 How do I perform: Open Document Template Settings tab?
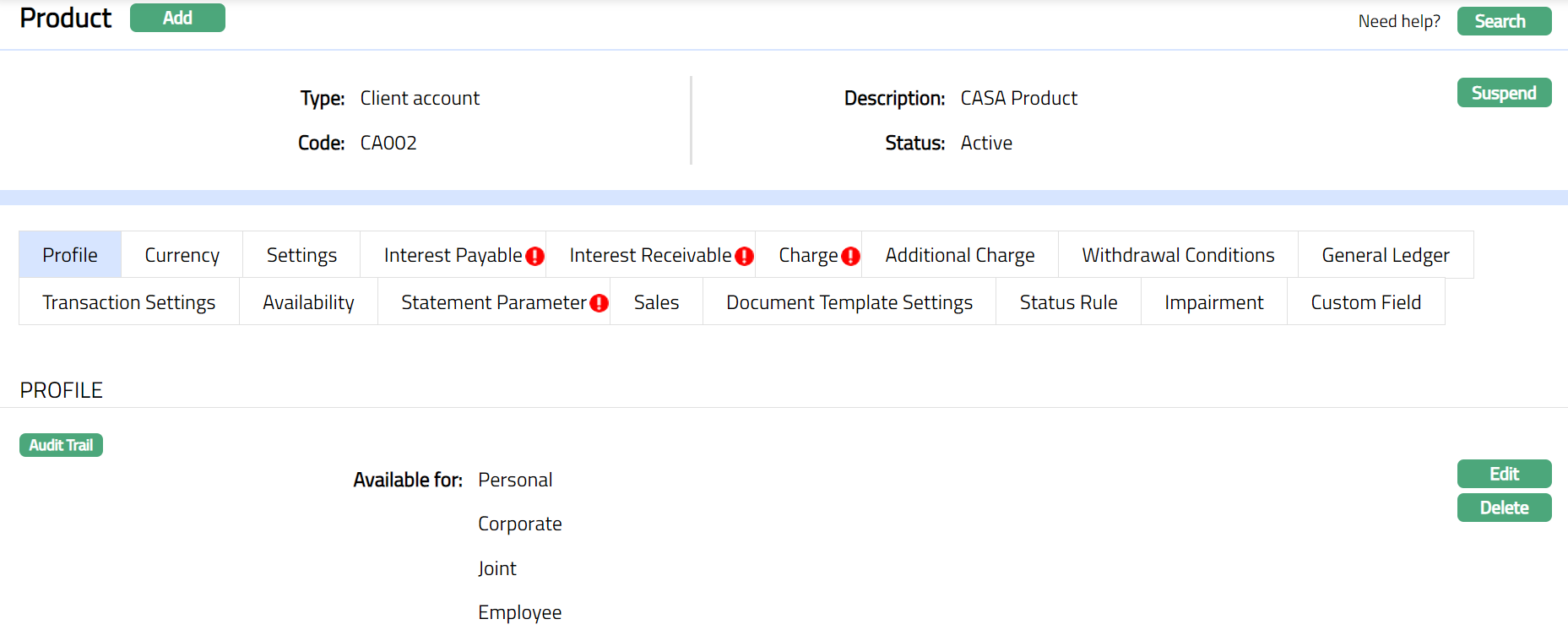click(x=849, y=302)
